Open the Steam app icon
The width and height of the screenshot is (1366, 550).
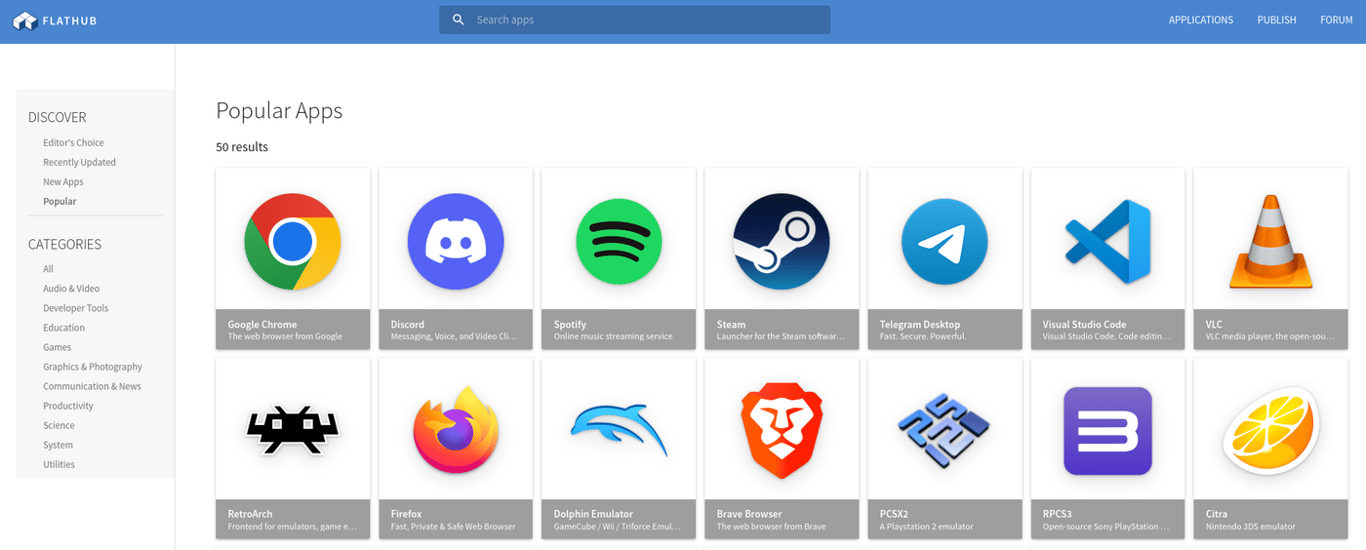click(x=782, y=242)
